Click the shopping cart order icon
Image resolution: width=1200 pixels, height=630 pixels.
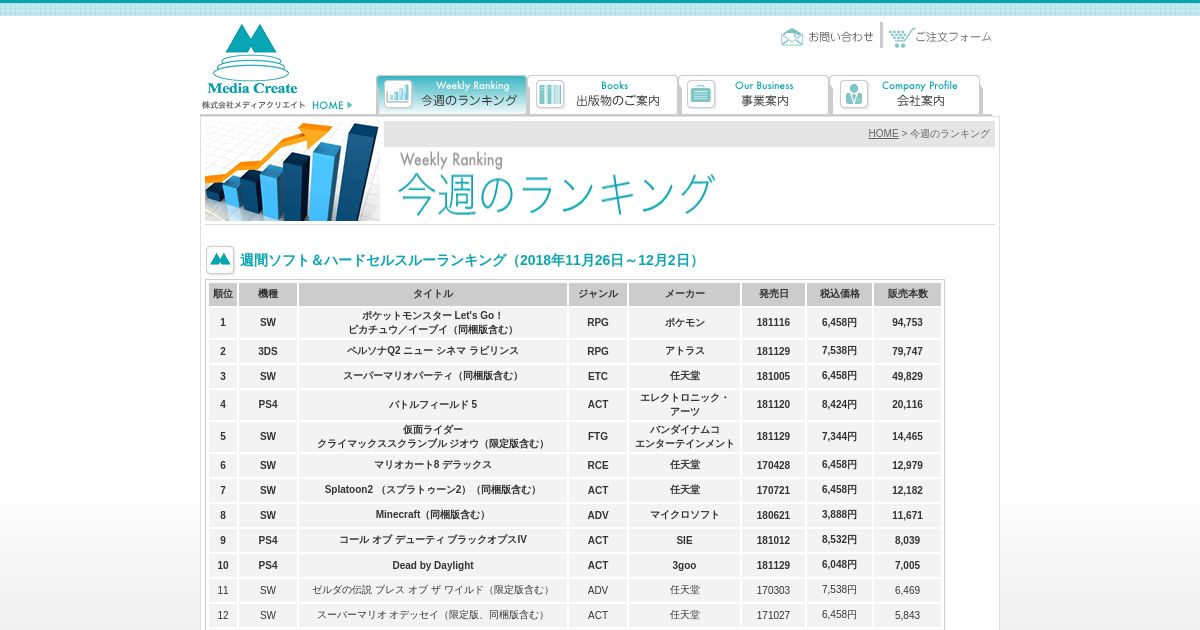901,37
